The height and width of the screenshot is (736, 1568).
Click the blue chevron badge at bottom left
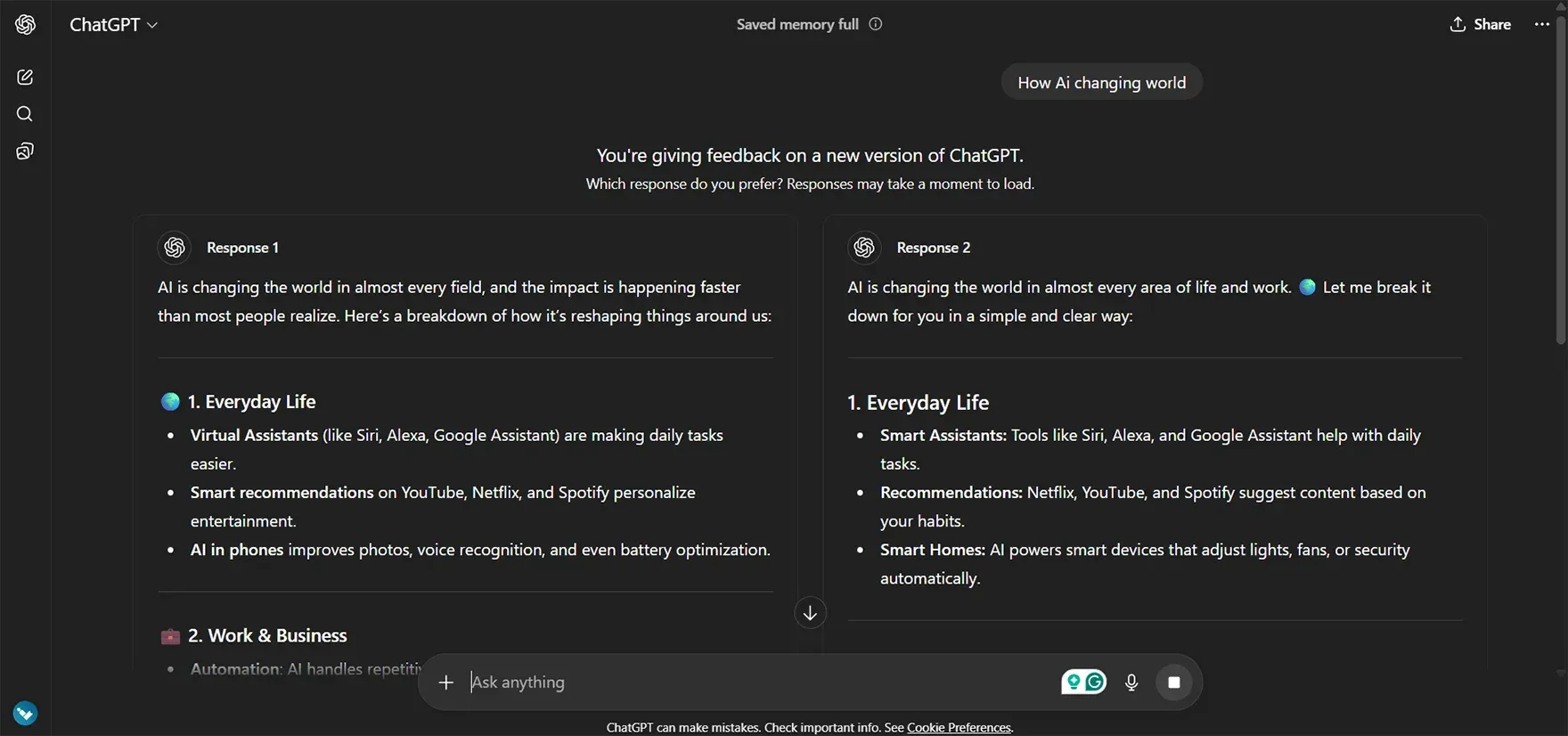pyautogui.click(x=25, y=713)
